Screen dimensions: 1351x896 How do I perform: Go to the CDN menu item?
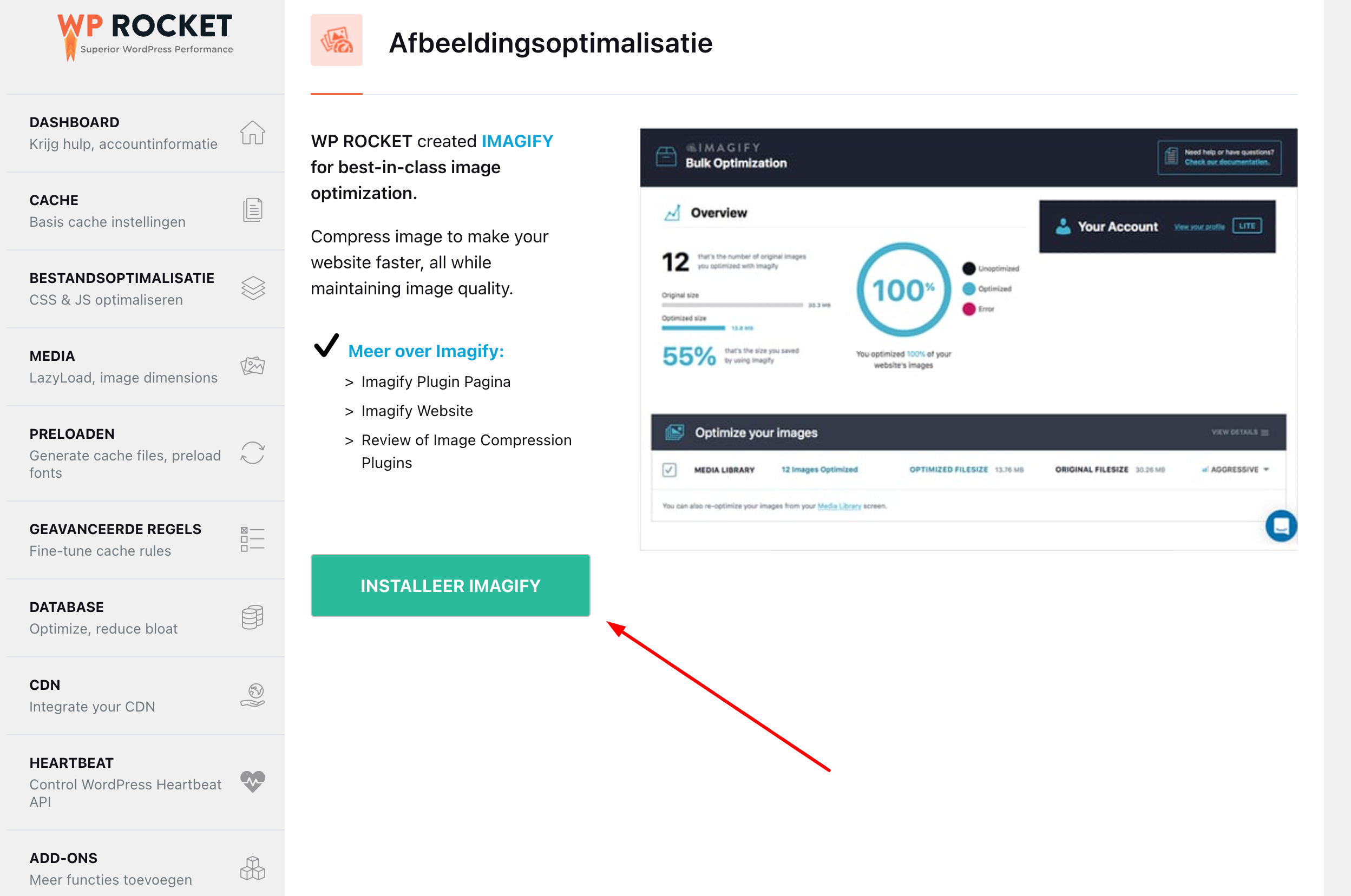pyautogui.click(x=146, y=696)
